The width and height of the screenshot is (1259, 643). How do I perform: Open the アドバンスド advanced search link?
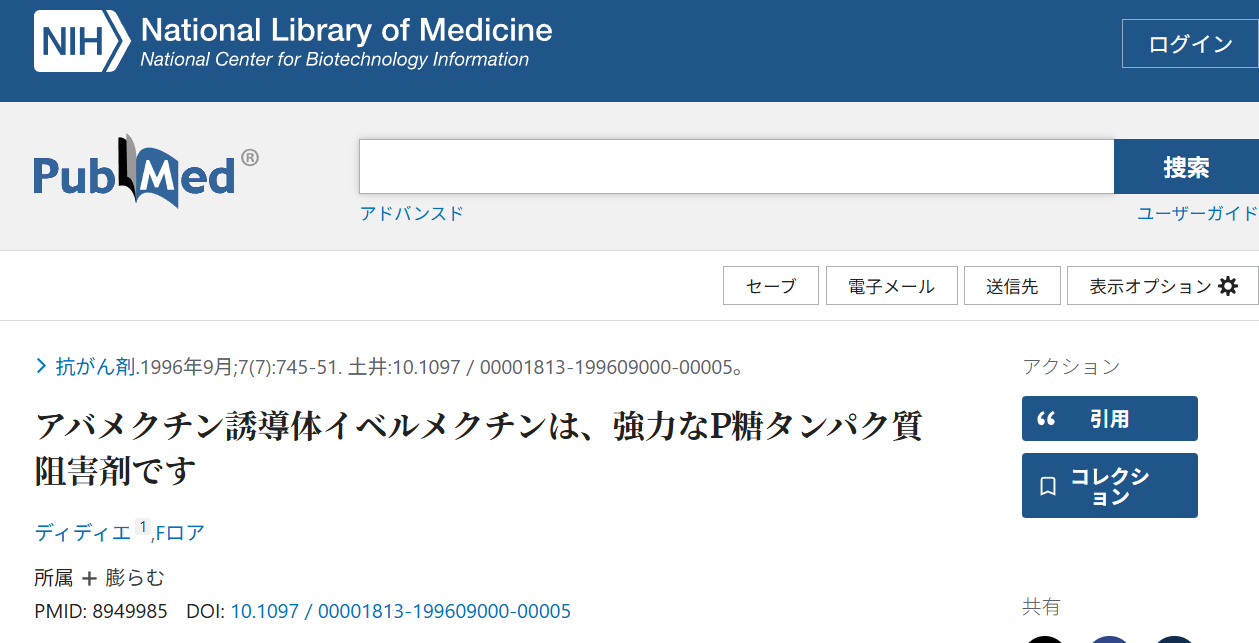pos(412,213)
